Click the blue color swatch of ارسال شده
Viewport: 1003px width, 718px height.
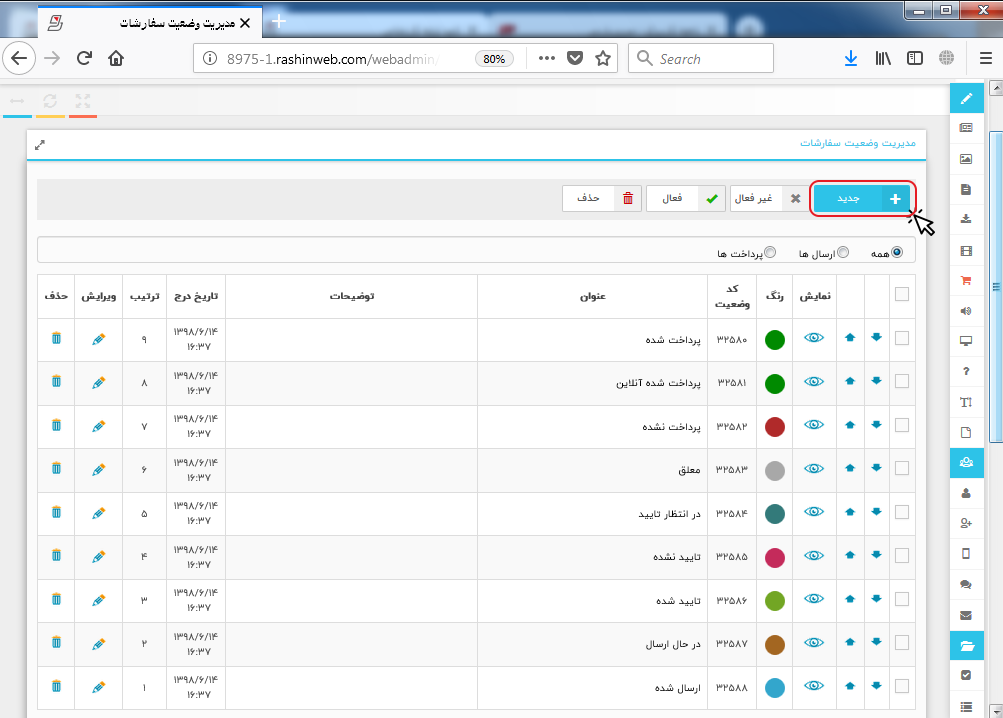pos(775,688)
